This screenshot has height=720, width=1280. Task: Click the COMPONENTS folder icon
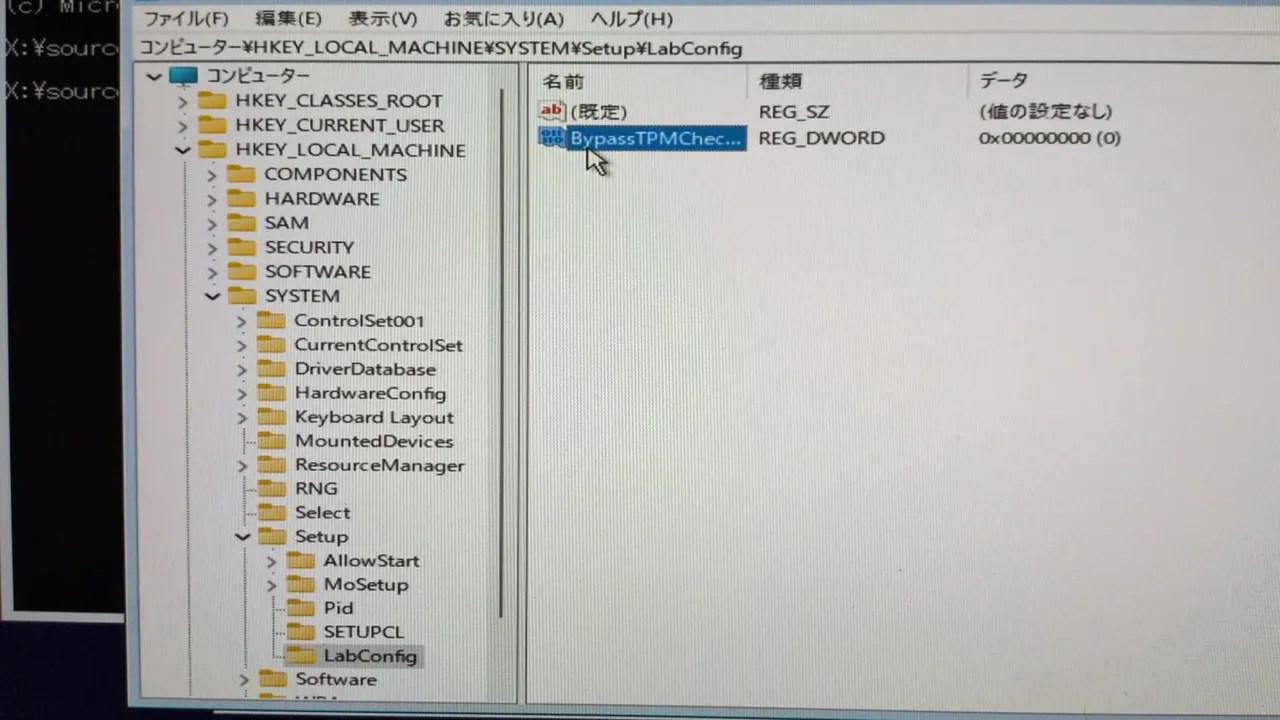(241, 174)
